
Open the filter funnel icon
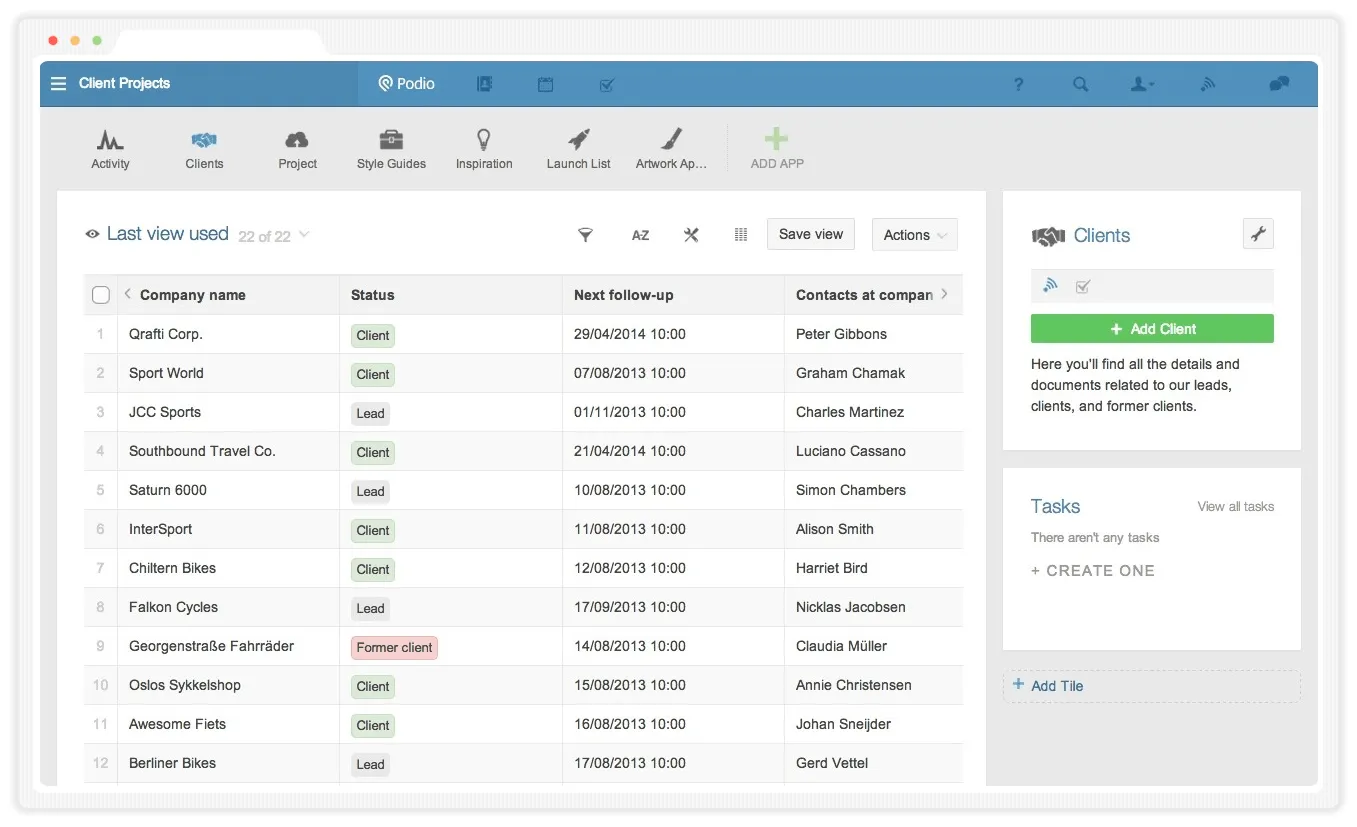586,235
